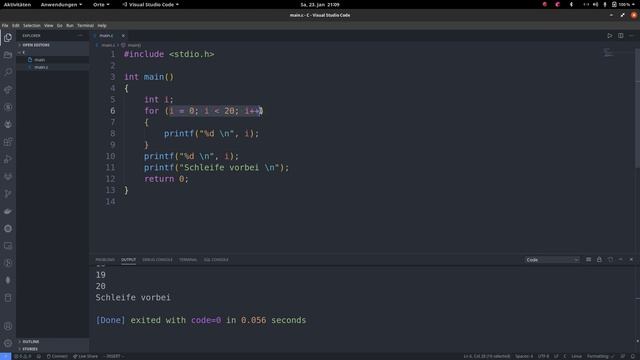The height and width of the screenshot is (360, 640).
Task: Click the Connect status bar button
Action: 57,356
